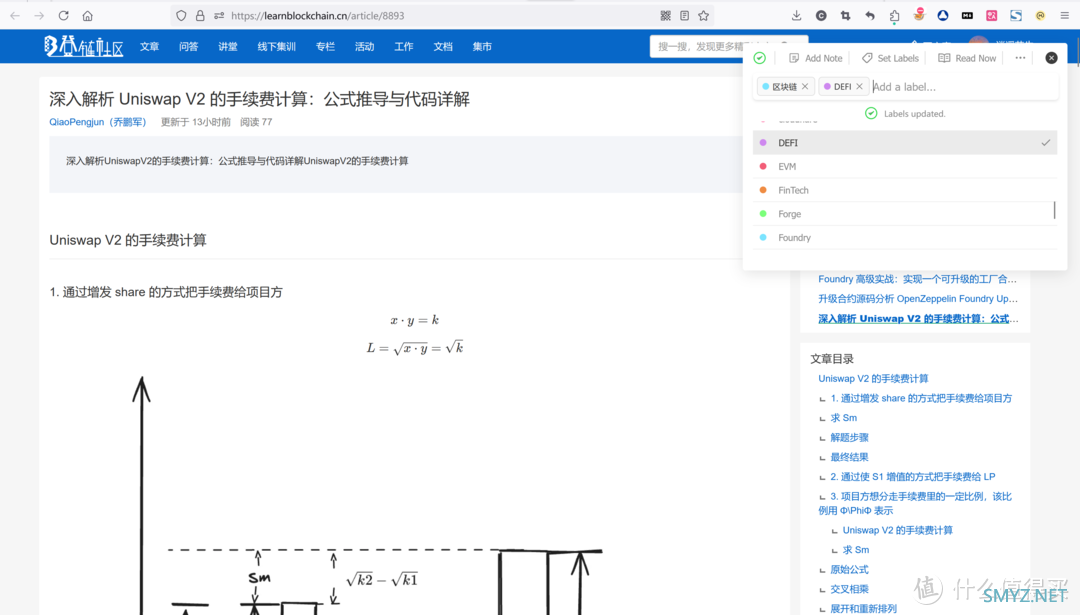Click the blue triangle circle extension icon
Screen dimensions: 1080x615
[943, 15]
